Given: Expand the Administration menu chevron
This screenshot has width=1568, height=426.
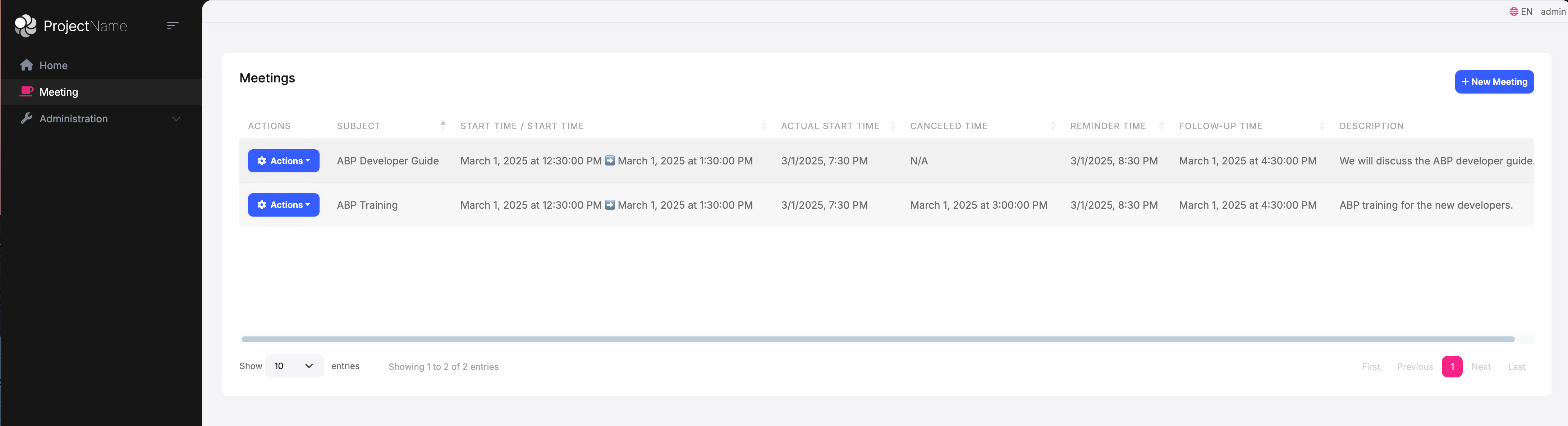Looking at the screenshot, I should [176, 119].
